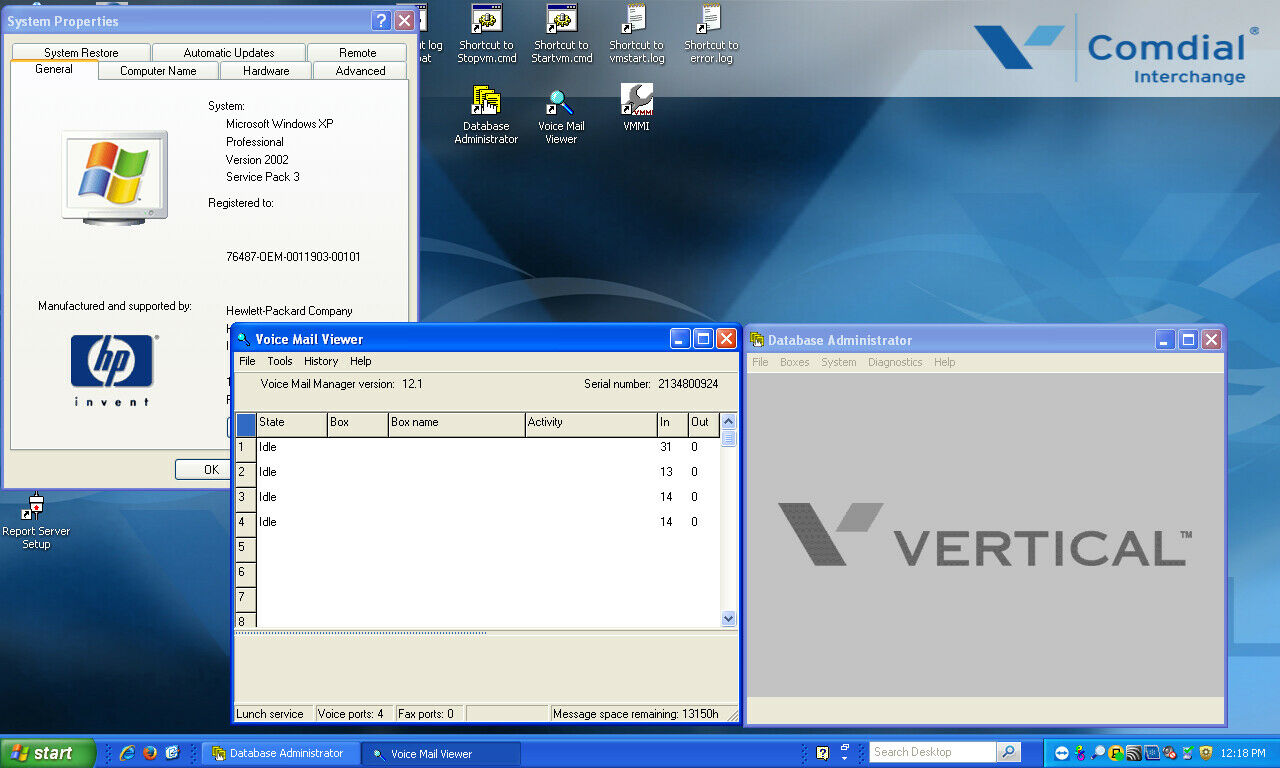Select the Voice Mail Viewer desktop shortcut
This screenshot has height=768, width=1280.
coord(561,115)
